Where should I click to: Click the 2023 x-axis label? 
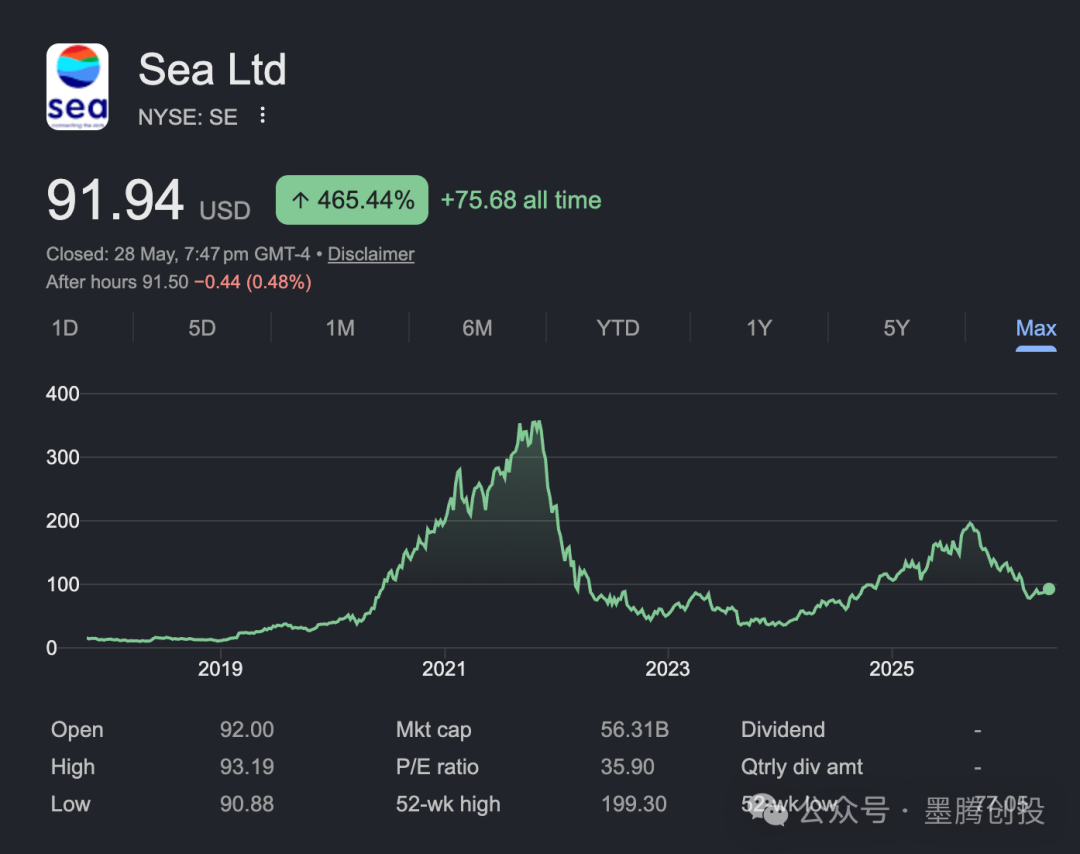[x=667, y=669]
